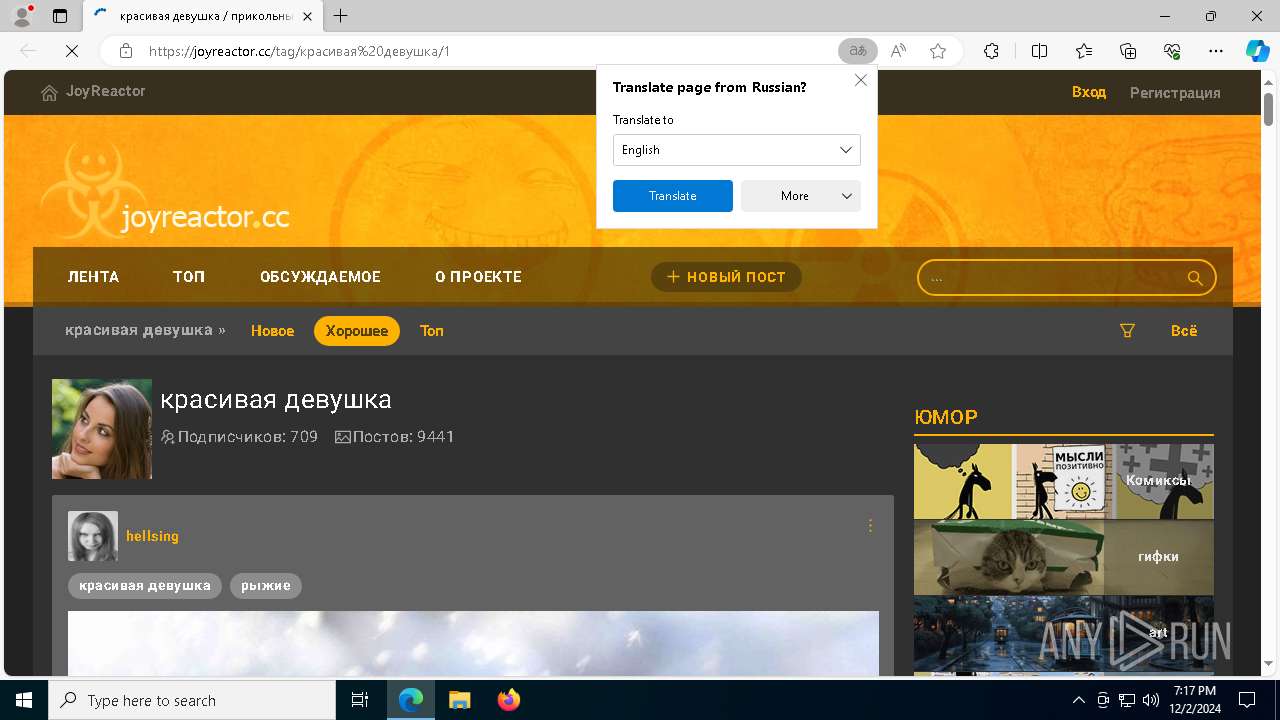This screenshot has width=1280, height=720.
Task: Expand the Translate to language dropdown
Action: [737, 150]
